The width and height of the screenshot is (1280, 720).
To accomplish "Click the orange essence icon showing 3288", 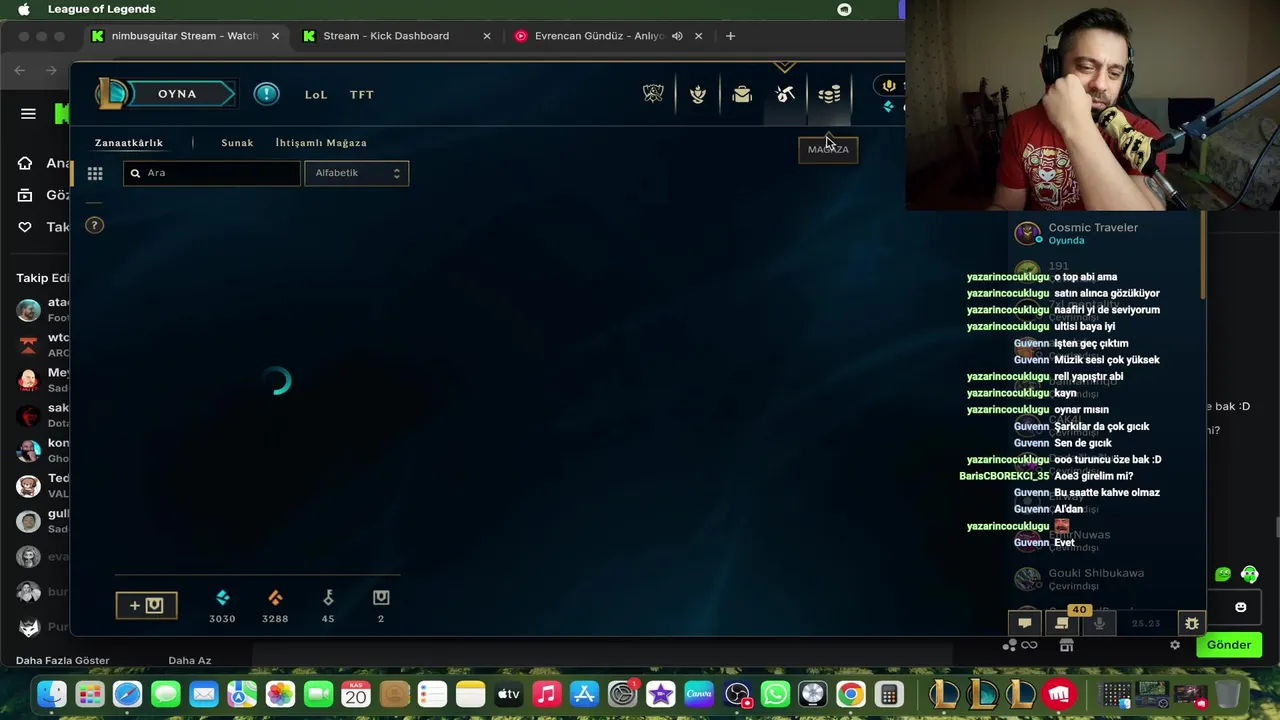I will click(x=275, y=597).
